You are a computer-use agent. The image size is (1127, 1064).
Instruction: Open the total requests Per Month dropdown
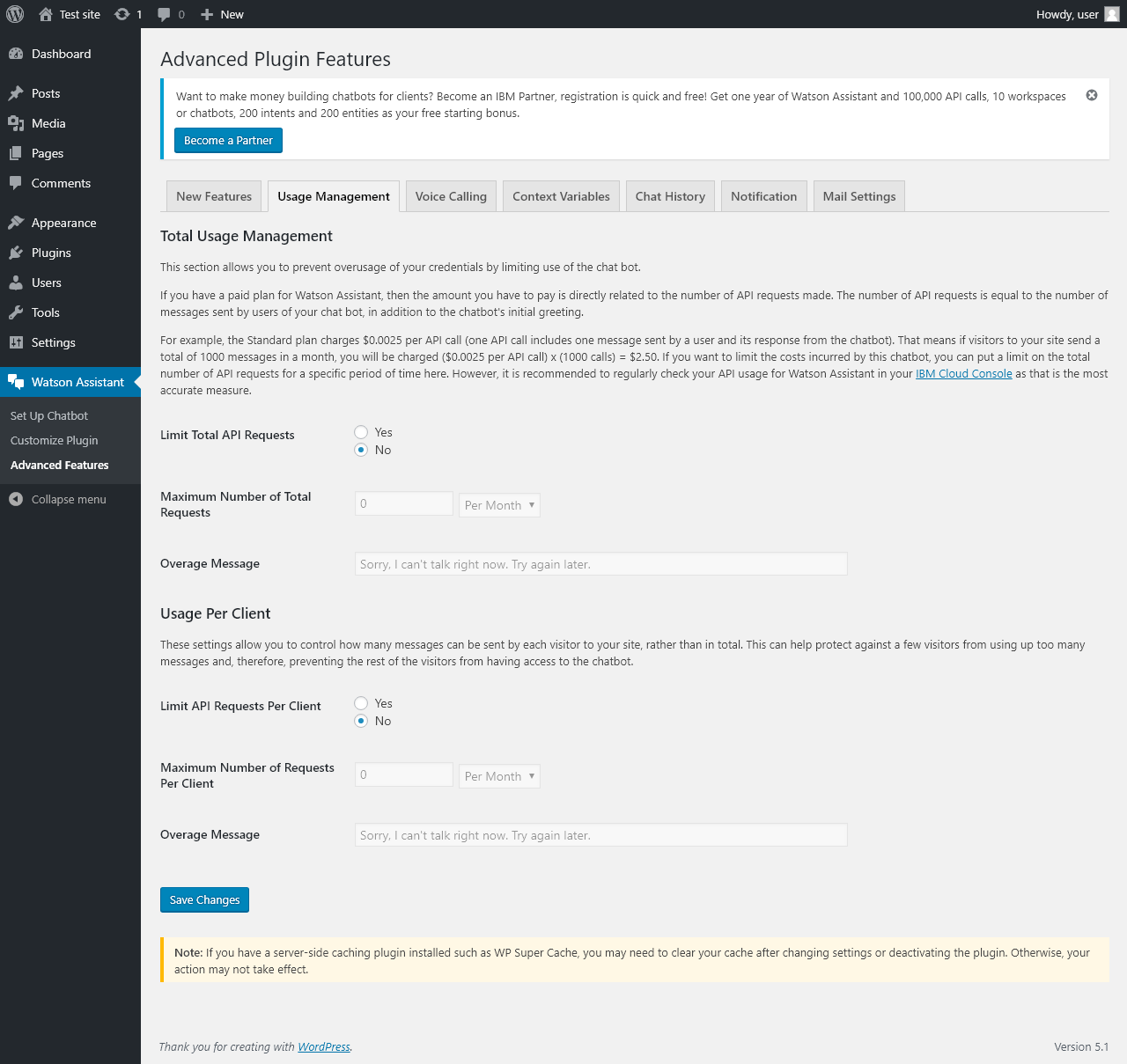pos(499,505)
